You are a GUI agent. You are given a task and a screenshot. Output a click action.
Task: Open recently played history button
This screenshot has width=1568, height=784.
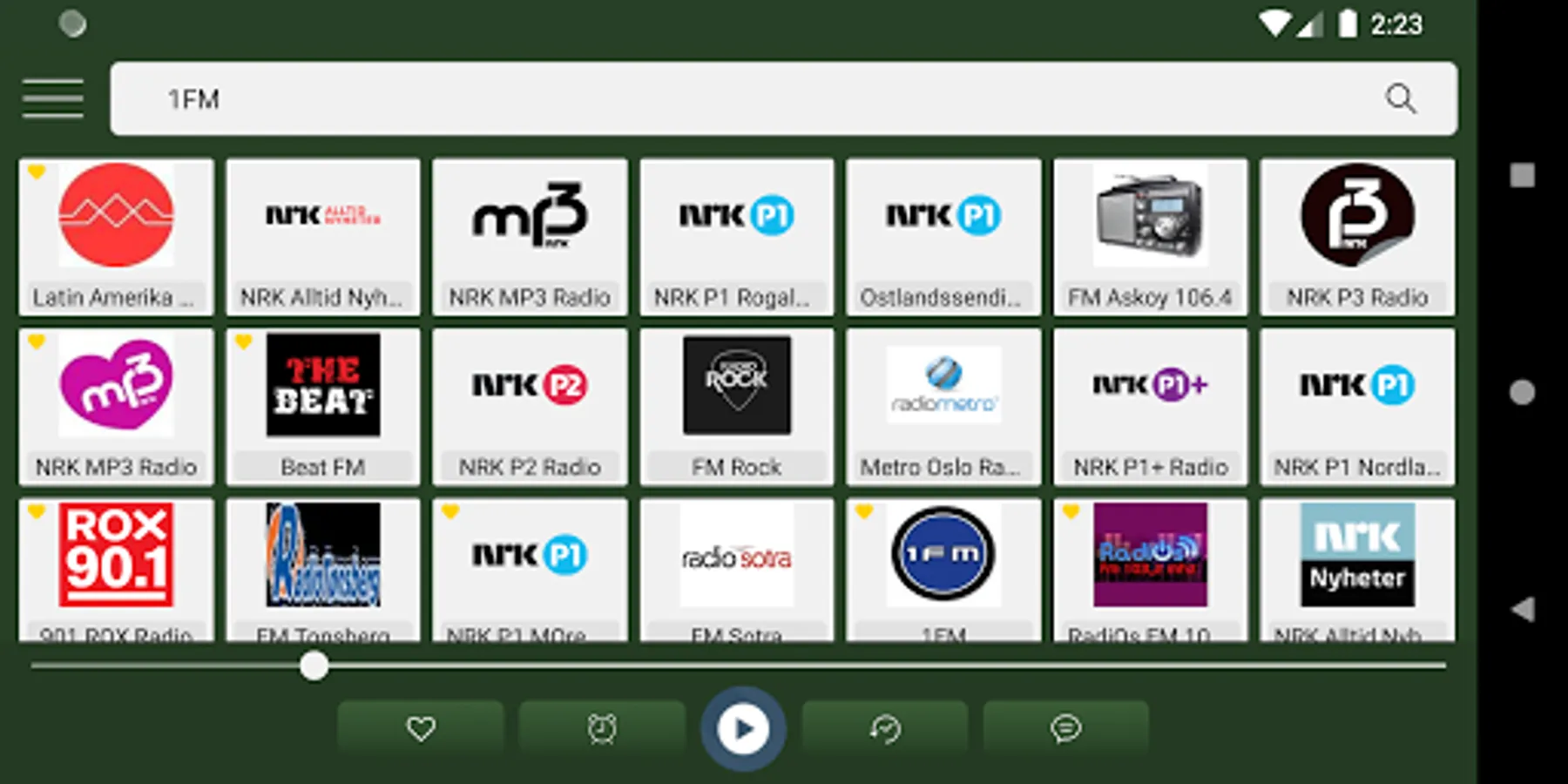pos(885,727)
